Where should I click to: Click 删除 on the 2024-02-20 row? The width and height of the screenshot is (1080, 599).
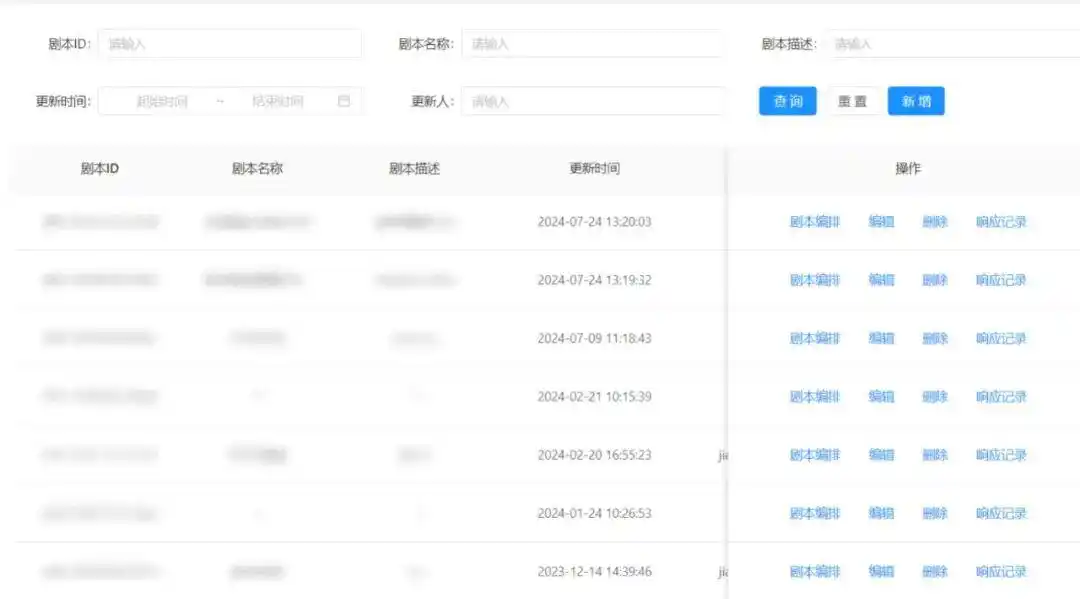934,454
